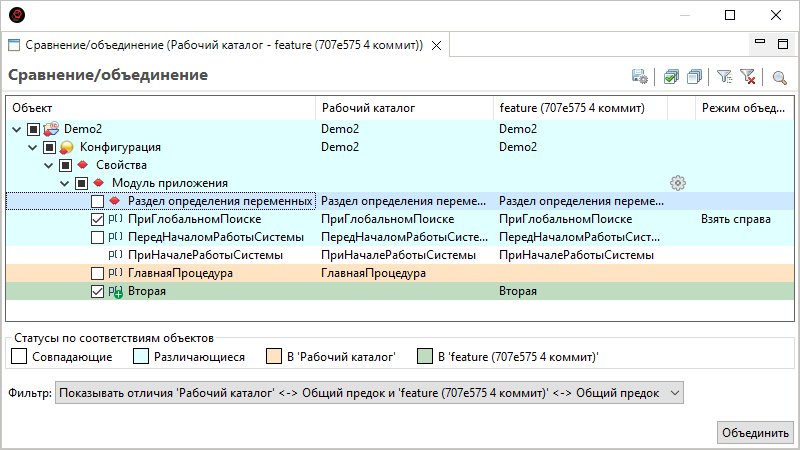
Task: Uncheck the ПриГлобальномПоиске checkbox
Action: pyautogui.click(x=97, y=219)
